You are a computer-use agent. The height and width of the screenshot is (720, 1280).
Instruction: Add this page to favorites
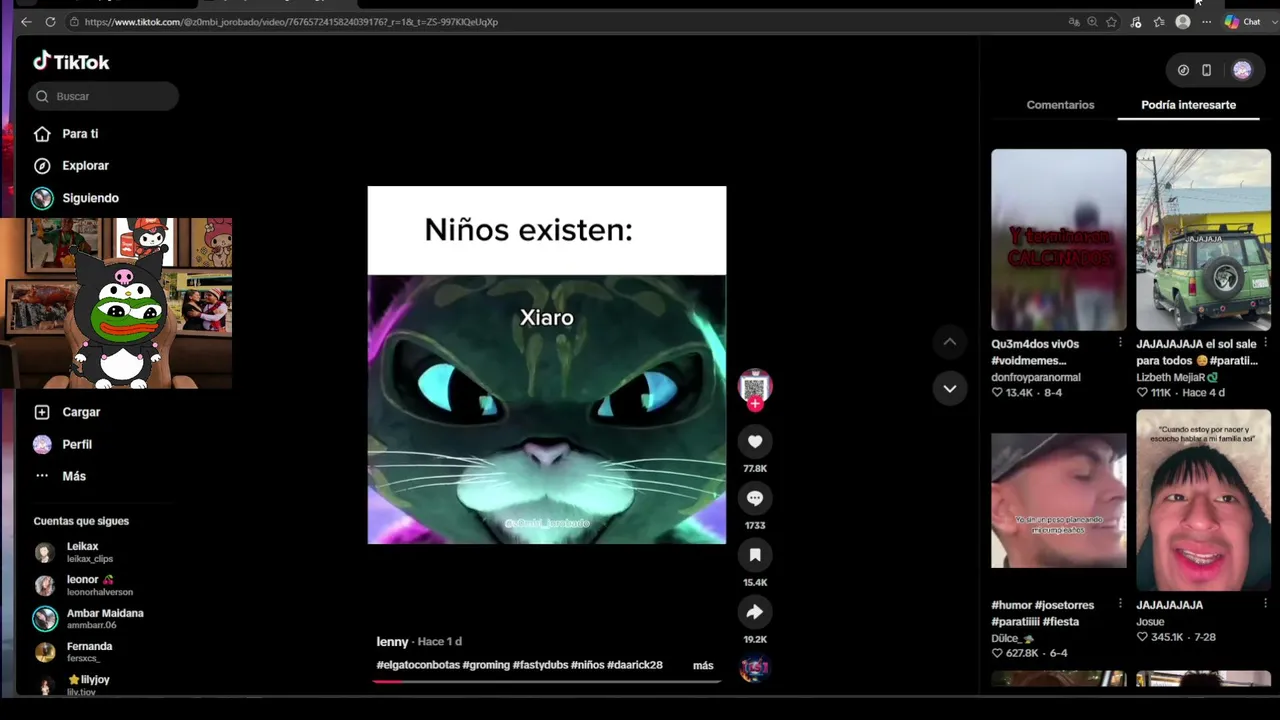pos(1111,22)
